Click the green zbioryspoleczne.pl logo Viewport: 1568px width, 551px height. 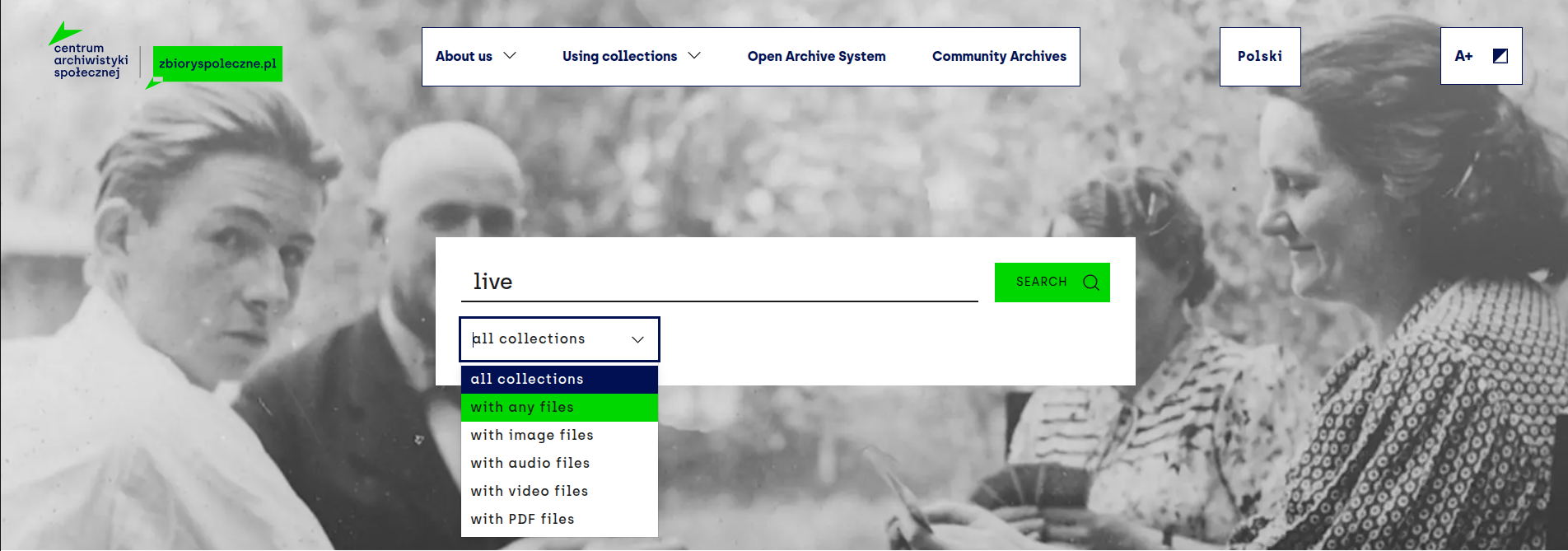(217, 63)
